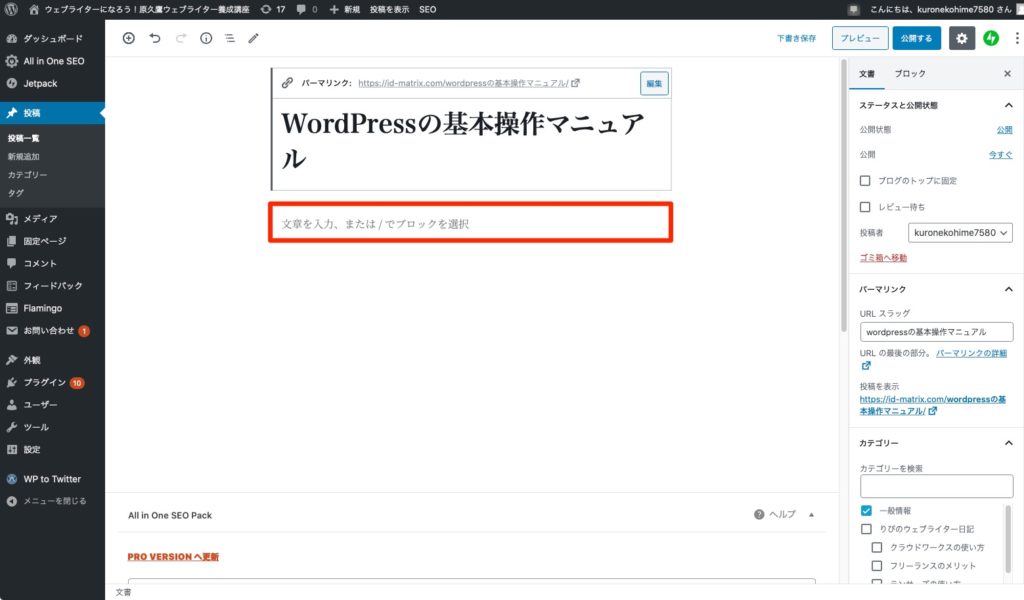Screen dimensions: 1024x600
Task: Check フリーランスのメリット category
Action: [x=877, y=565]
